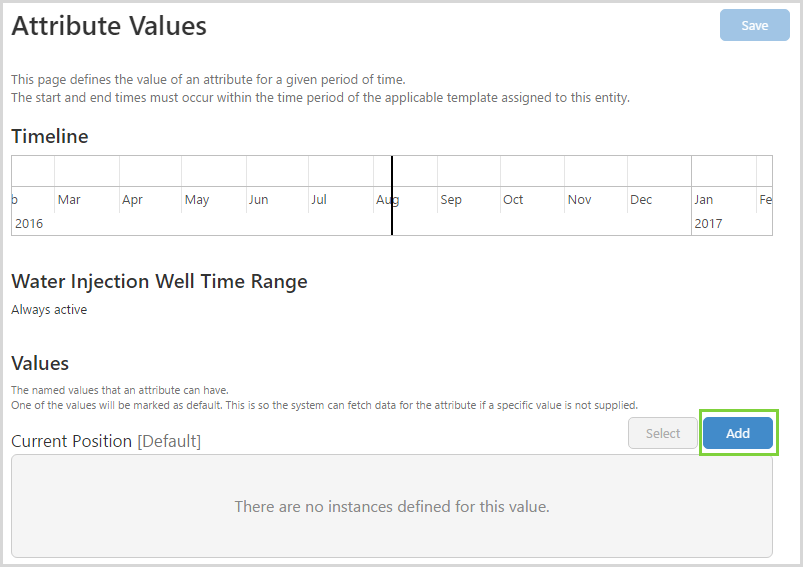Click Jan in the timeline
This screenshot has width=803, height=567.
click(704, 200)
